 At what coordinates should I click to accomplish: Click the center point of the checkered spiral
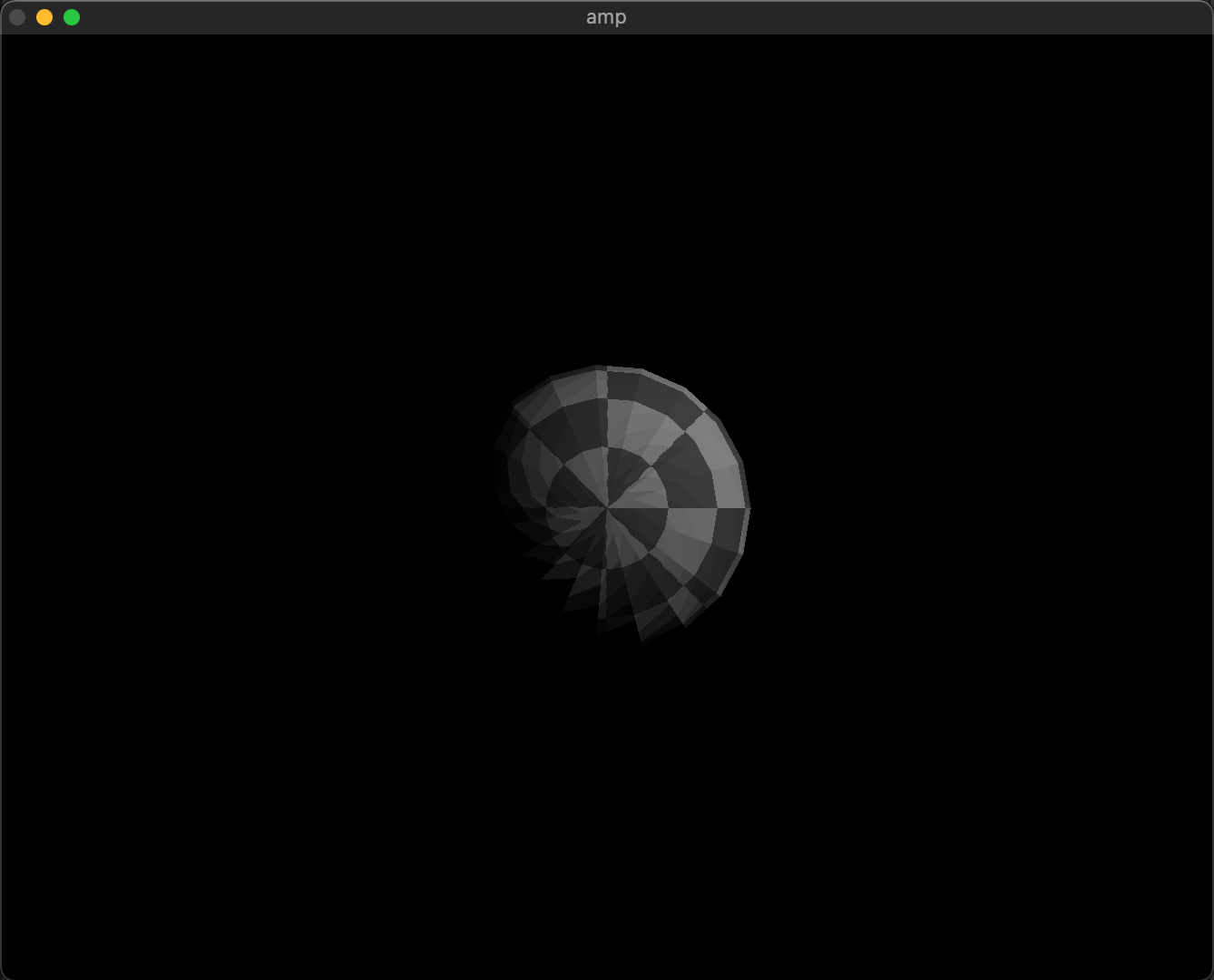(607, 508)
